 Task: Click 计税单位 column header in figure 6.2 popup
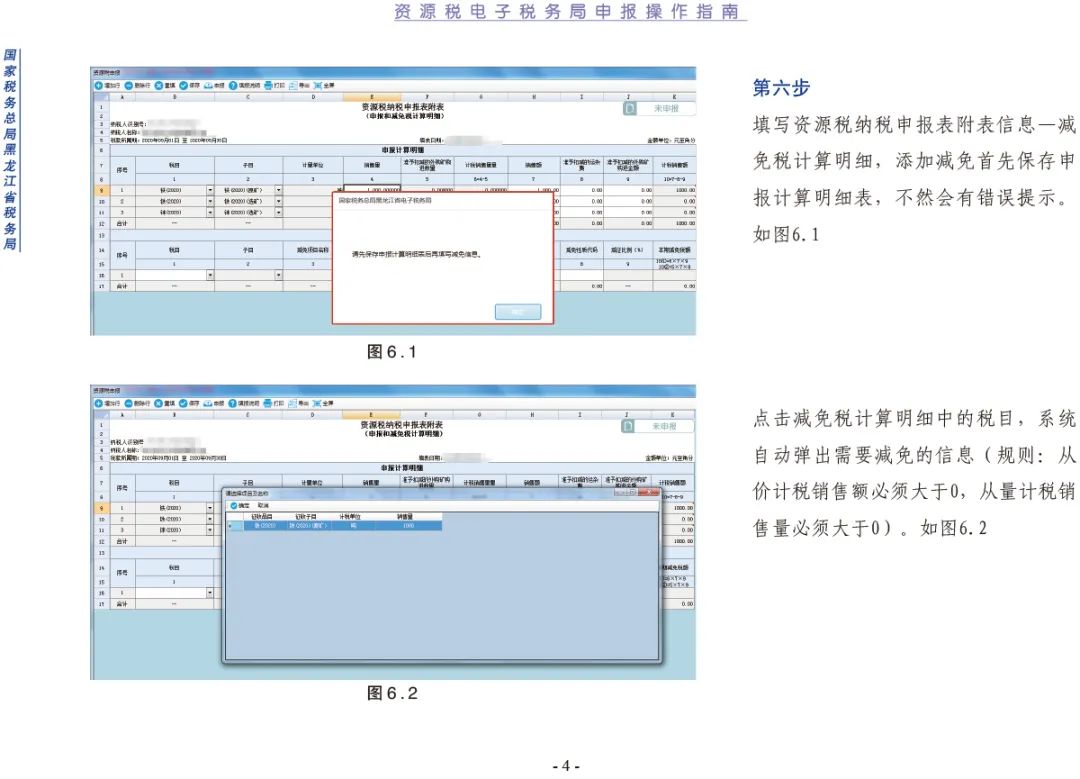coord(350,517)
